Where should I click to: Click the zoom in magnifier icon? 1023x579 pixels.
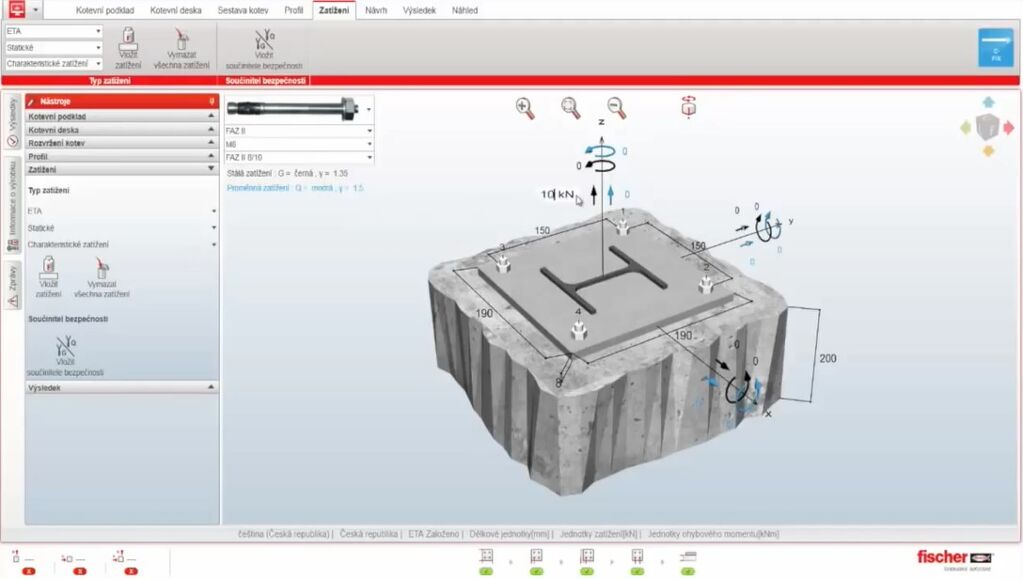525,108
